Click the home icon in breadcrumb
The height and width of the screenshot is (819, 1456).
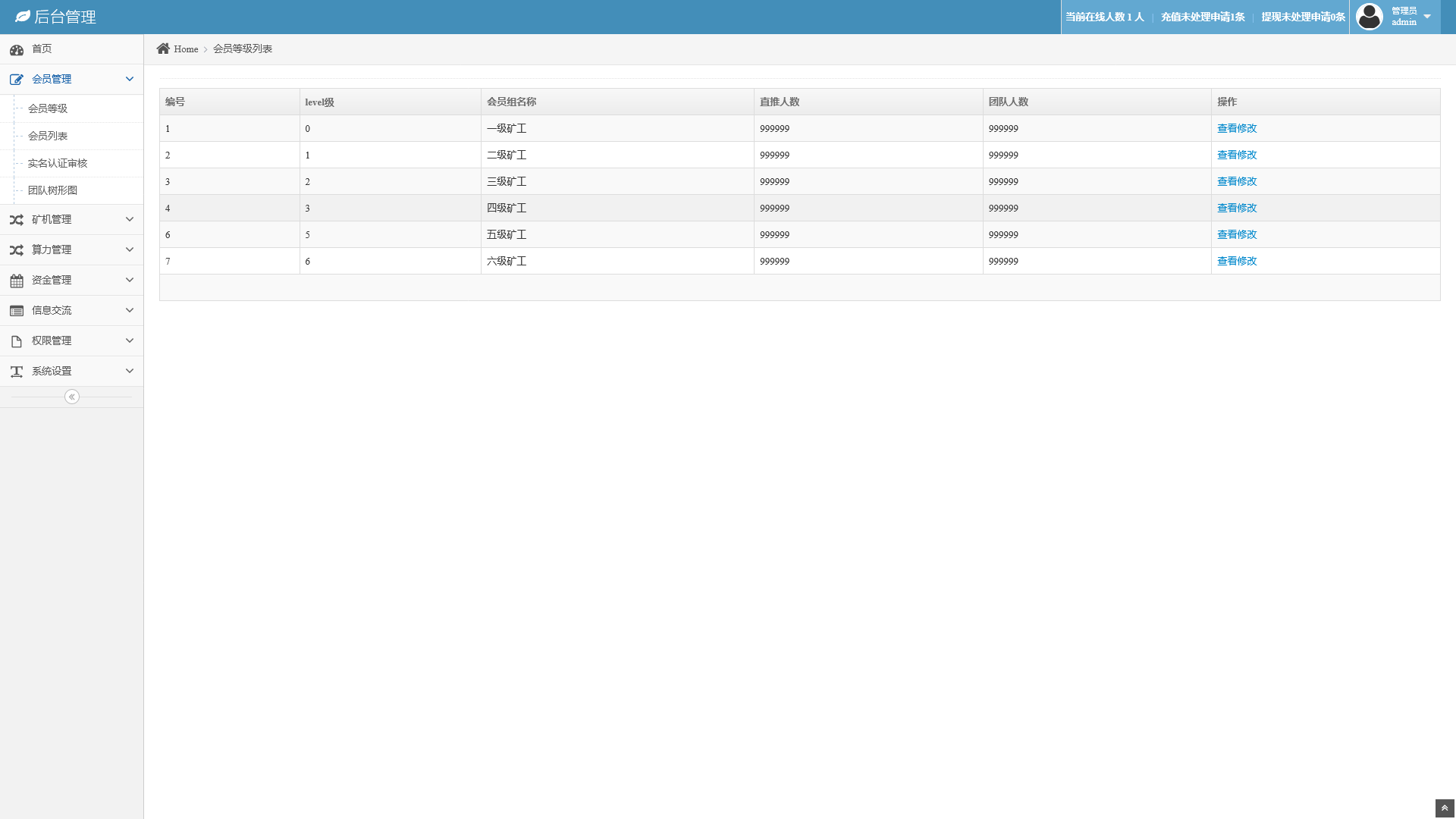pyautogui.click(x=163, y=49)
